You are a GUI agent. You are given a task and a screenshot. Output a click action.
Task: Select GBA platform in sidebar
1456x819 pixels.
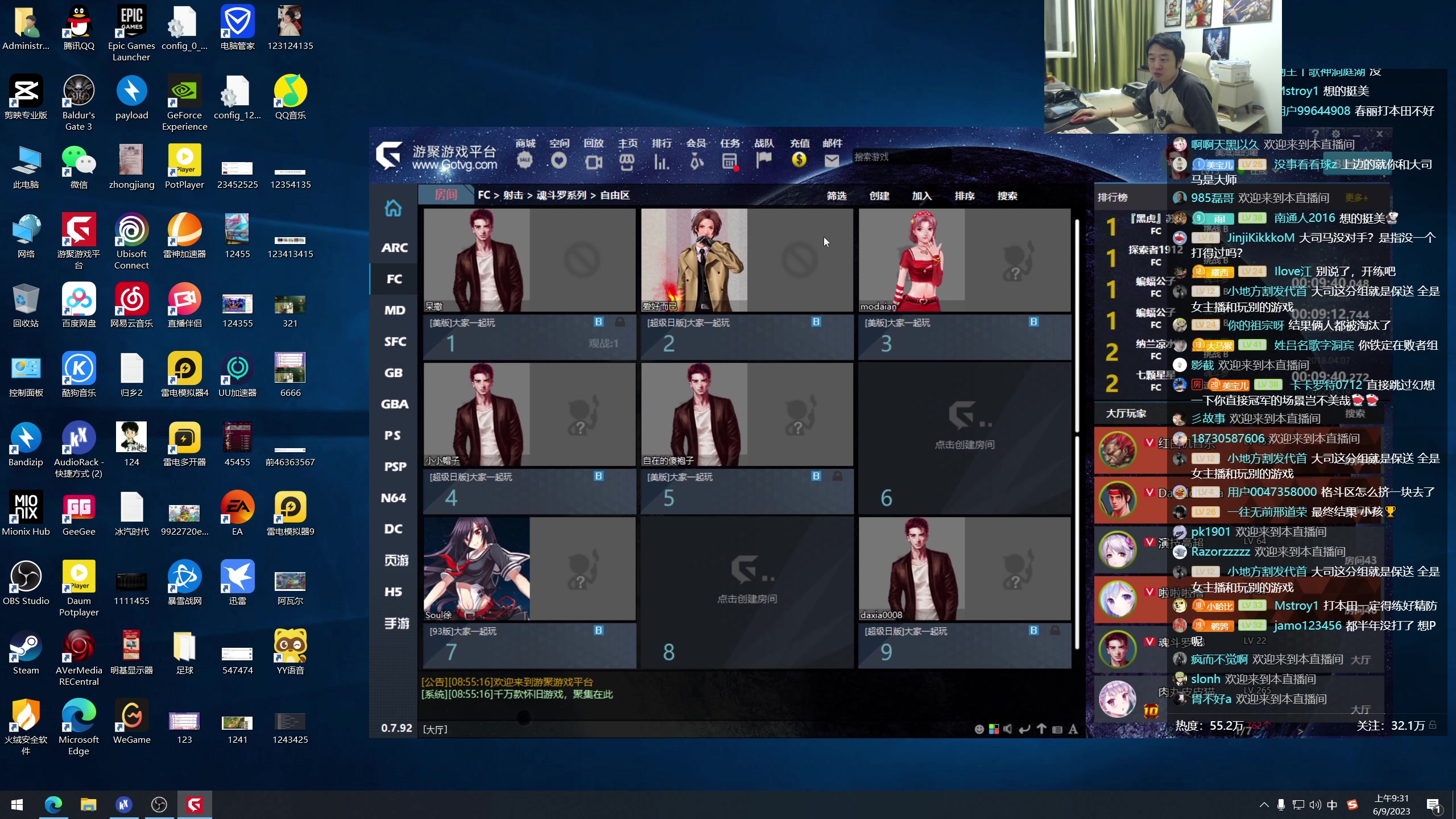pos(394,404)
